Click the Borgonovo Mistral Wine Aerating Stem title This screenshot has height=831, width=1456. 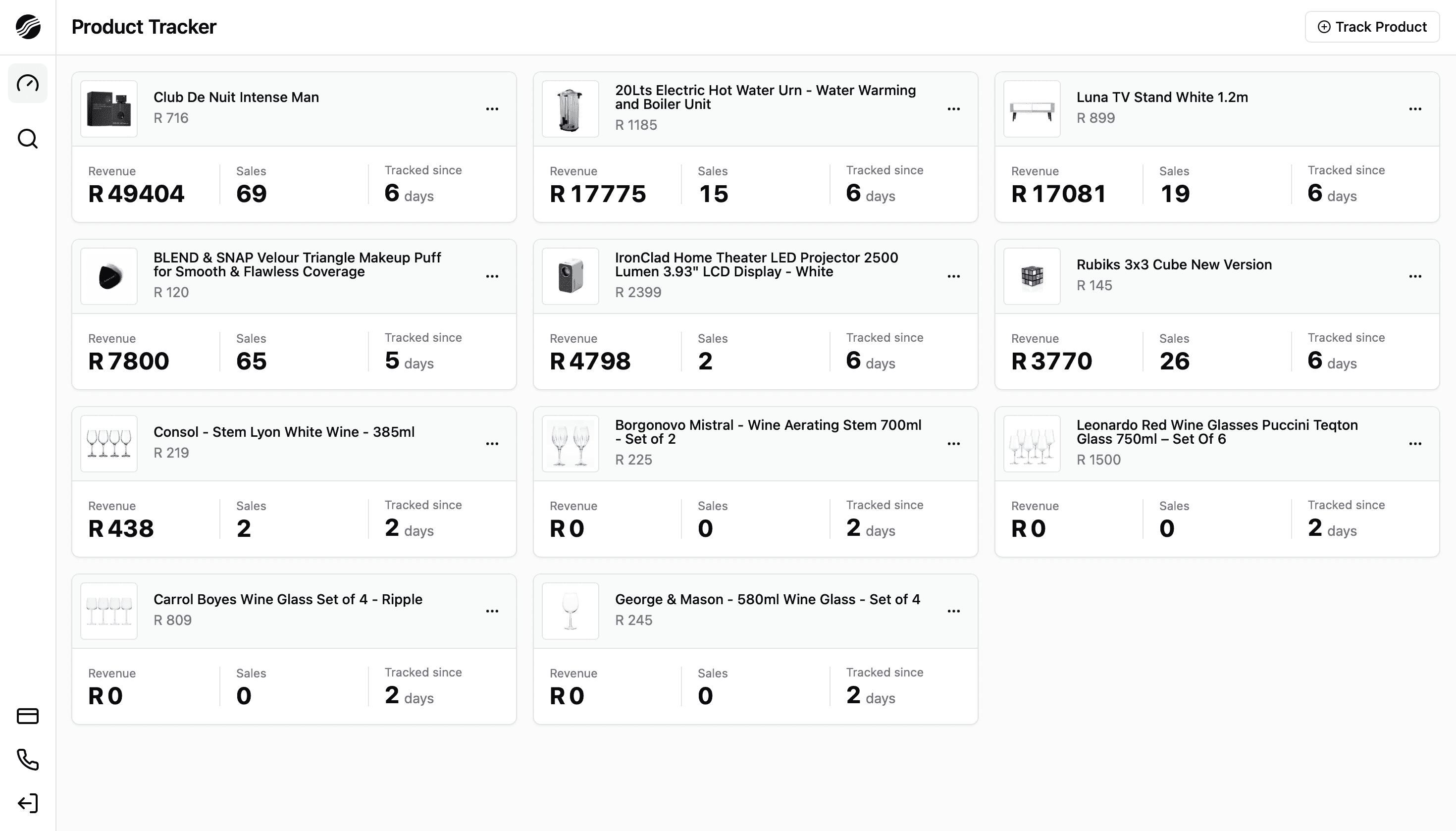768,432
